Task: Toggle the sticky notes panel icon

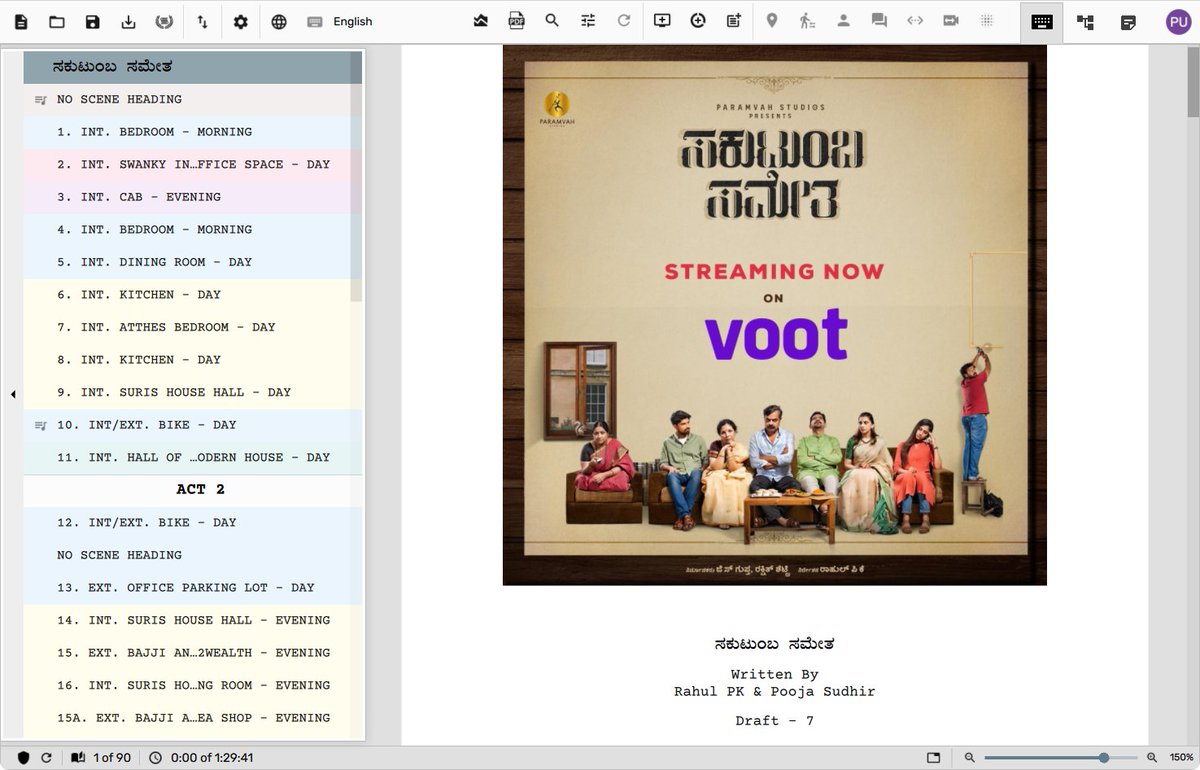Action: 1128,22
